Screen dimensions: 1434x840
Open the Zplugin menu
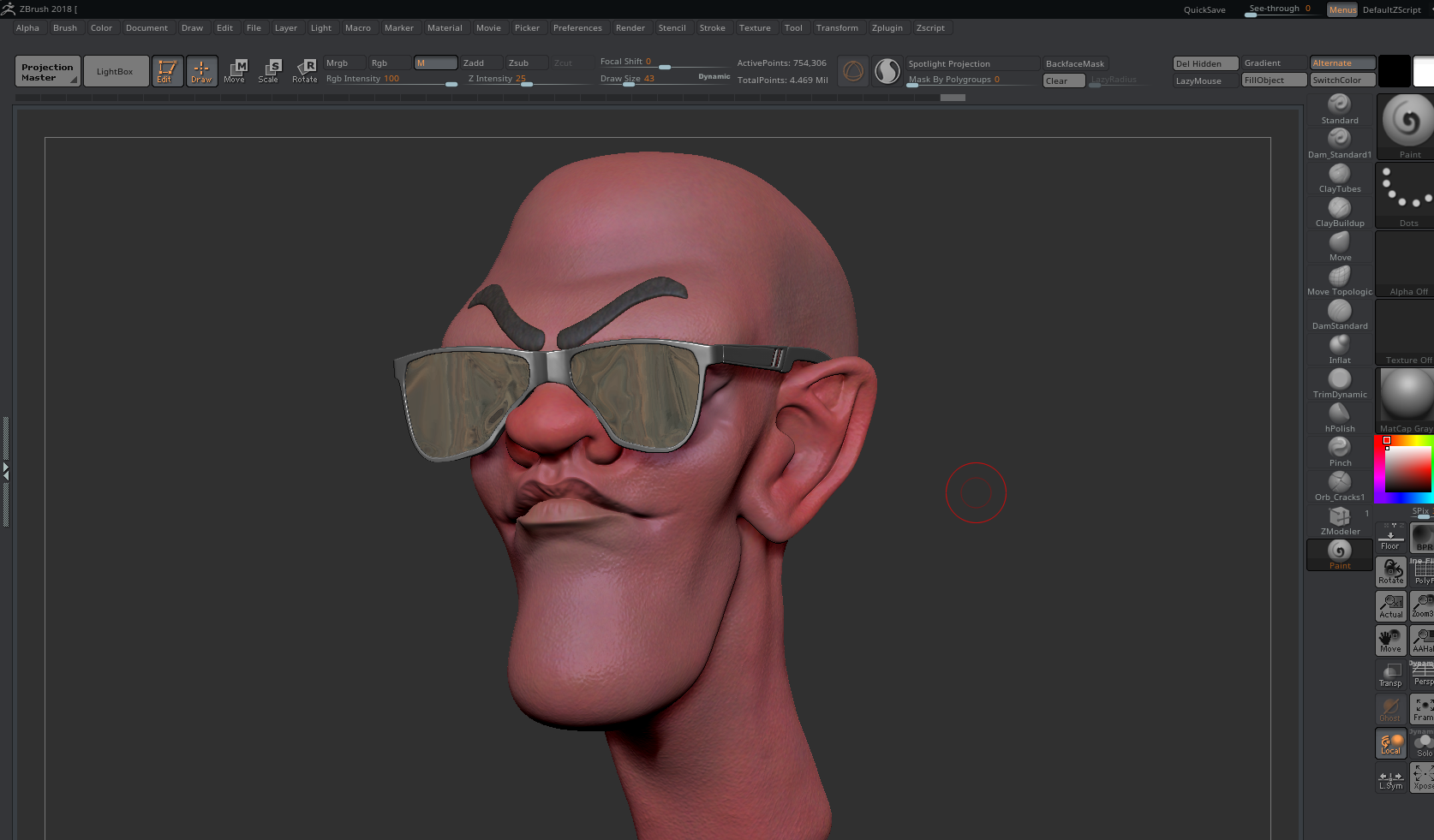(x=887, y=28)
